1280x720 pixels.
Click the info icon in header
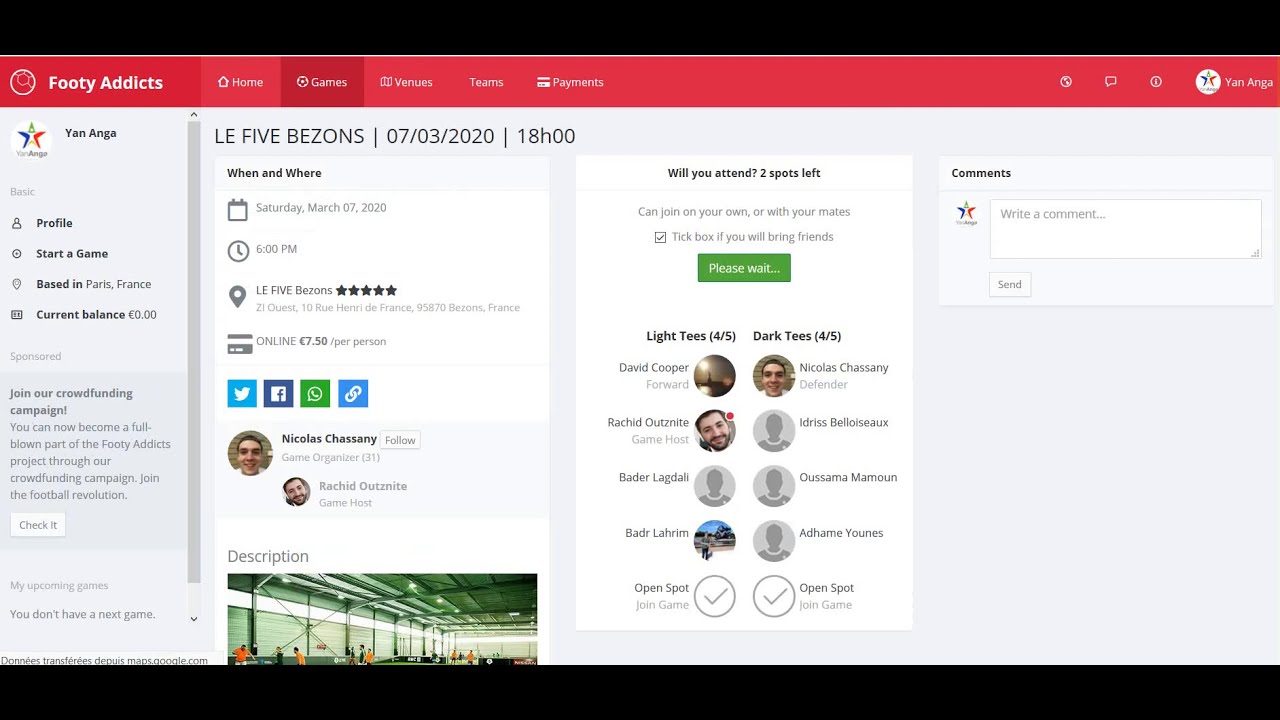pos(1156,82)
